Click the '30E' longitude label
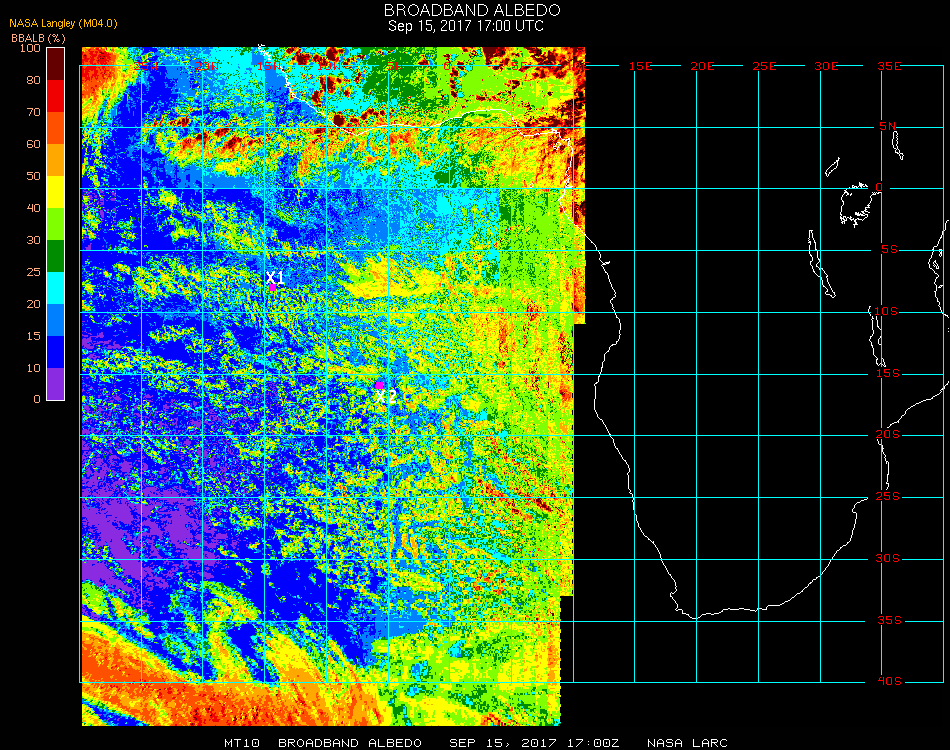 point(826,66)
